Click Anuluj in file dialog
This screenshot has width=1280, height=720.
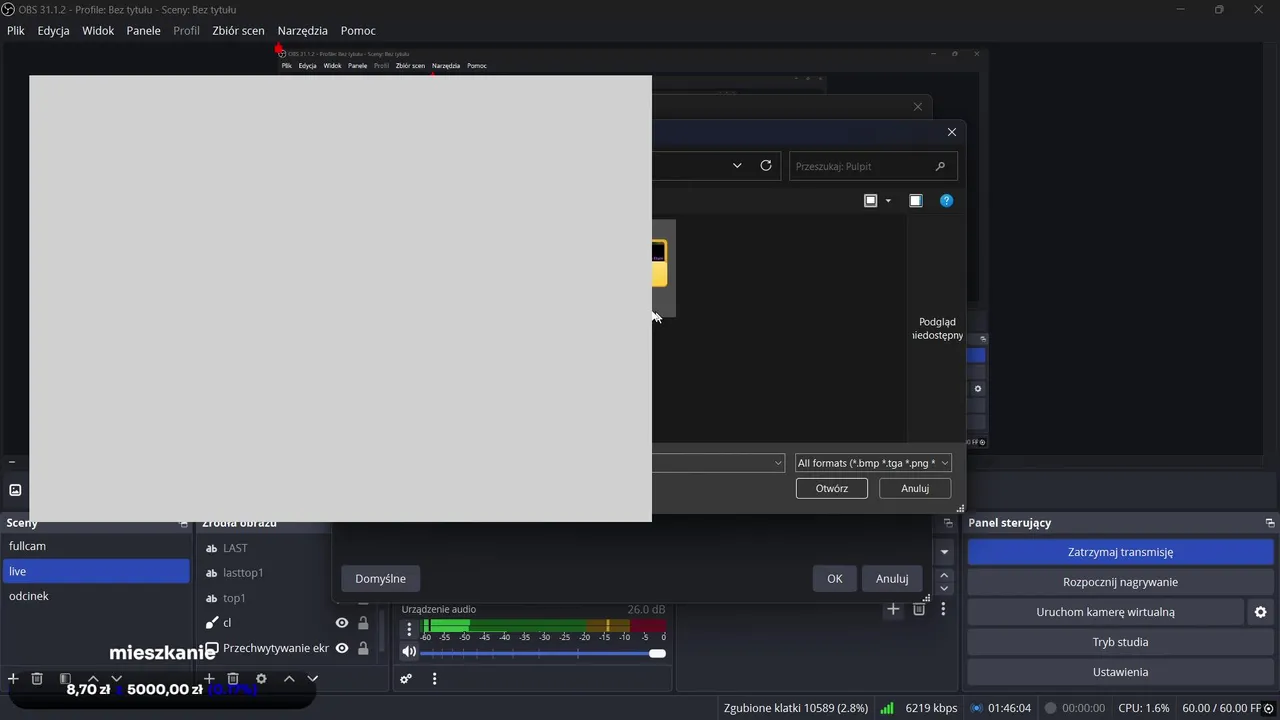[x=915, y=488]
